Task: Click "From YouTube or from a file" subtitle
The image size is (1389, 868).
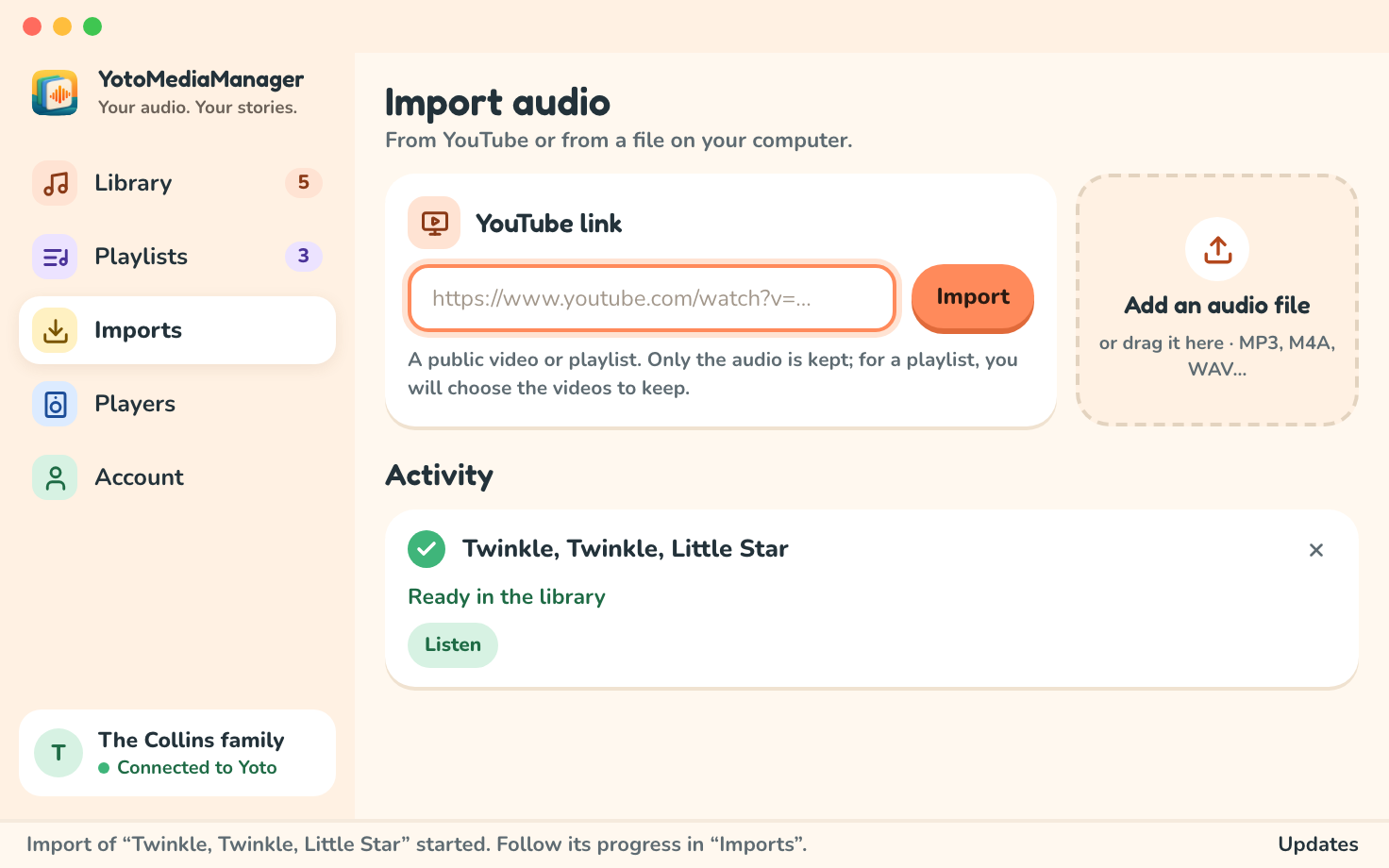Action: 619,141
